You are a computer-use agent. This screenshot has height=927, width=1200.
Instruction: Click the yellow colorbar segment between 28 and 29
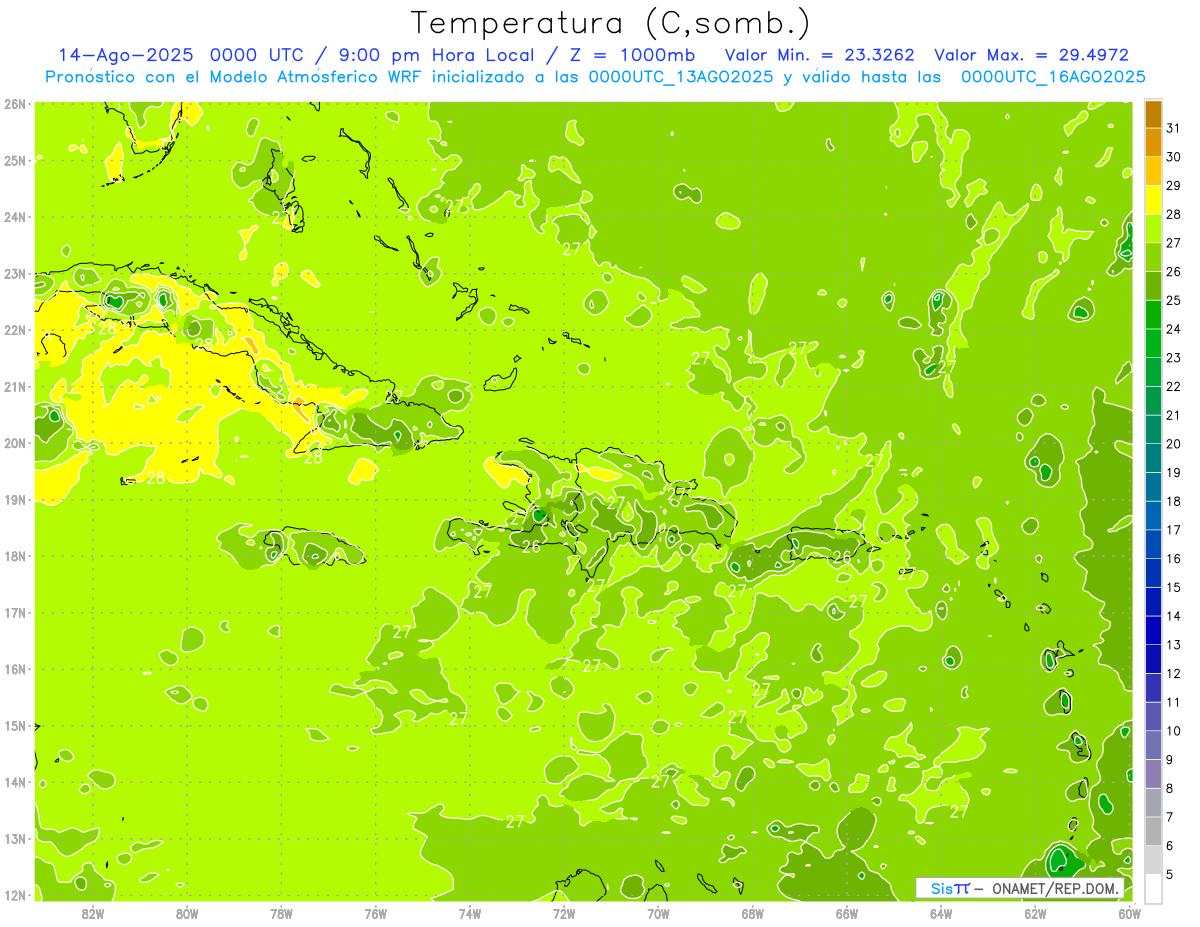[1153, 200]
